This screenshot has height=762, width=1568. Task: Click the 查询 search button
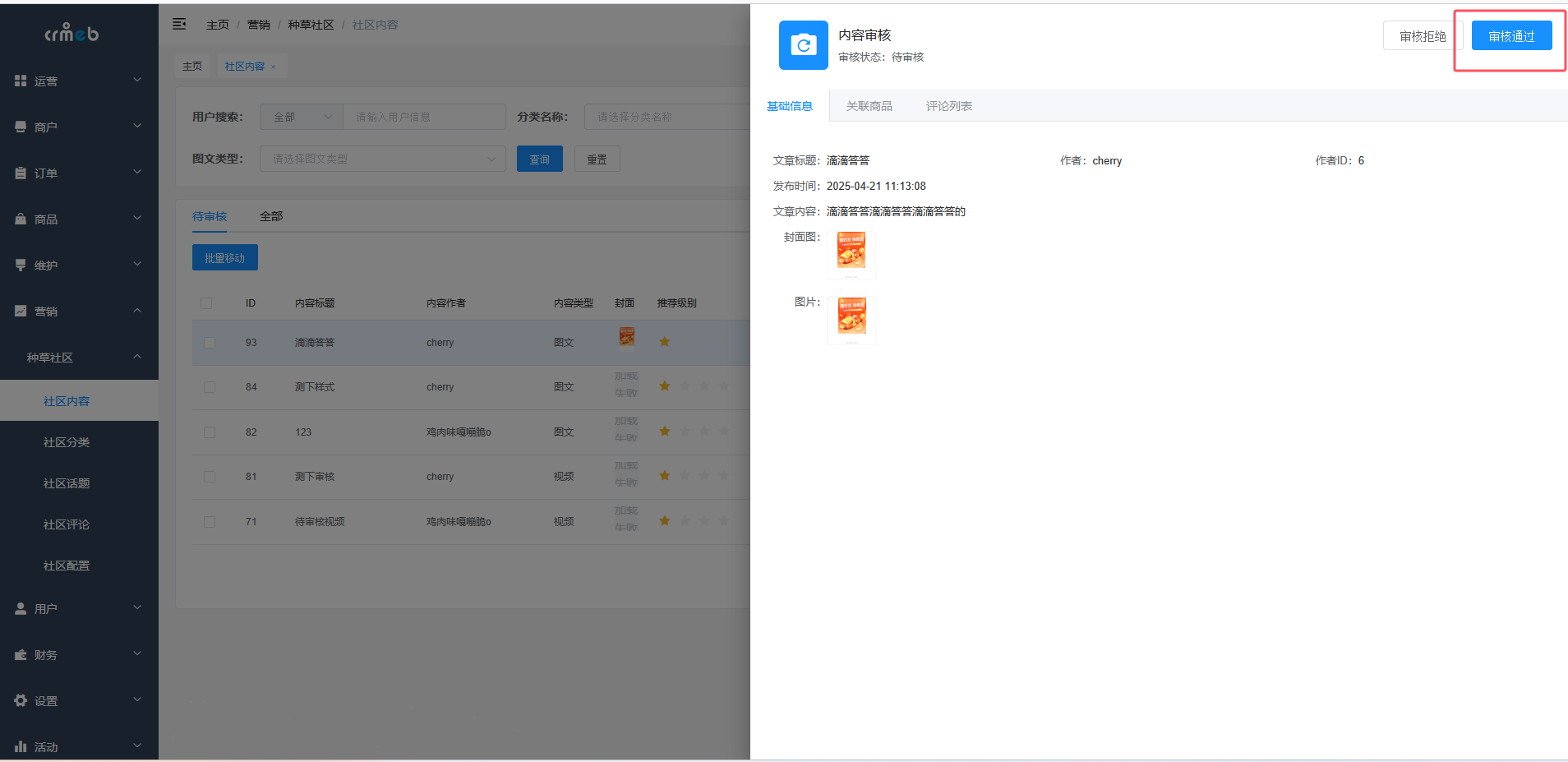tap(539, 159)
